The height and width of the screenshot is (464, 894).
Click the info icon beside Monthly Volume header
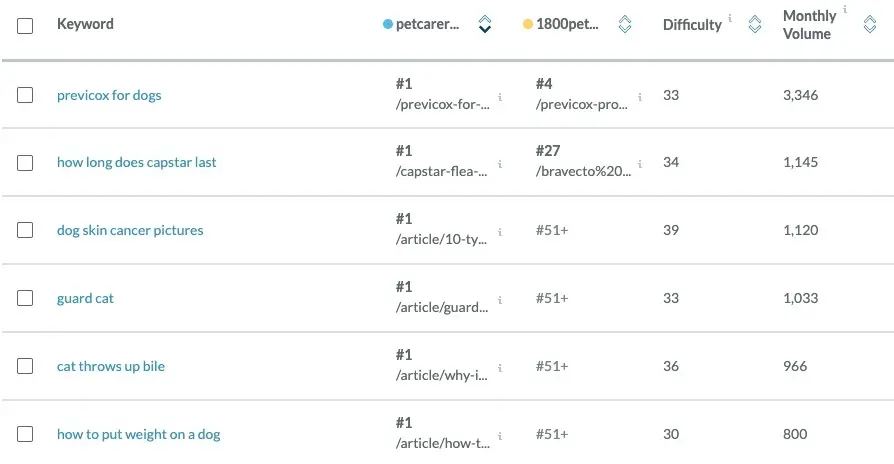point(845,9)
